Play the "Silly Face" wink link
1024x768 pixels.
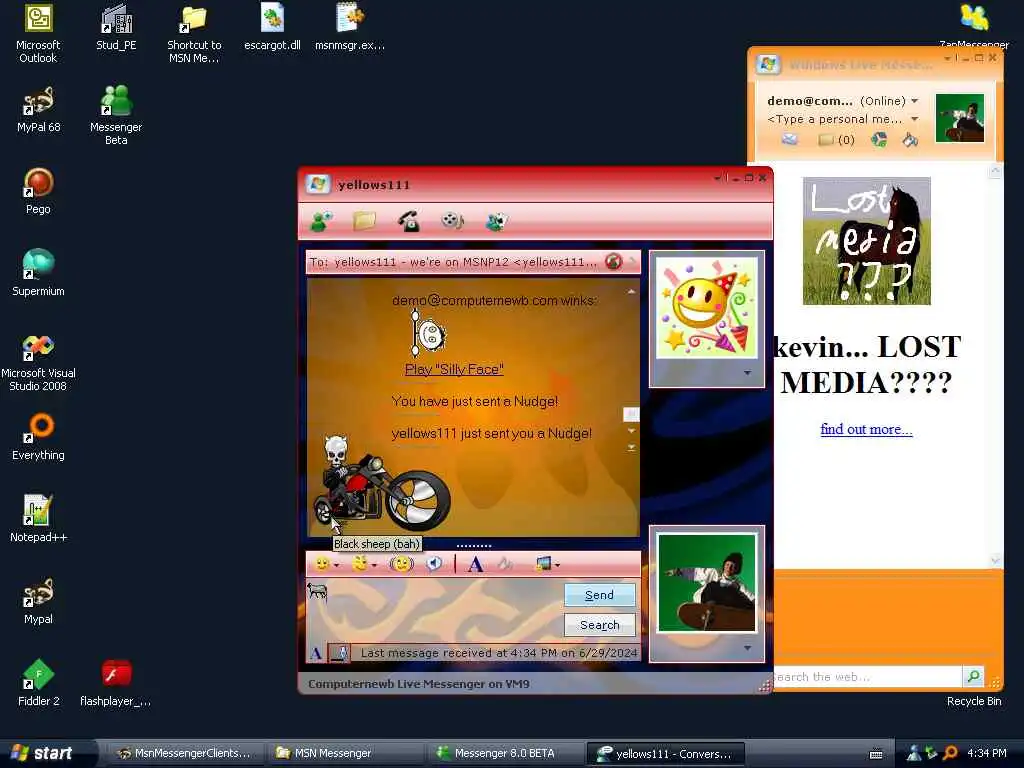(x=454, y=369)
